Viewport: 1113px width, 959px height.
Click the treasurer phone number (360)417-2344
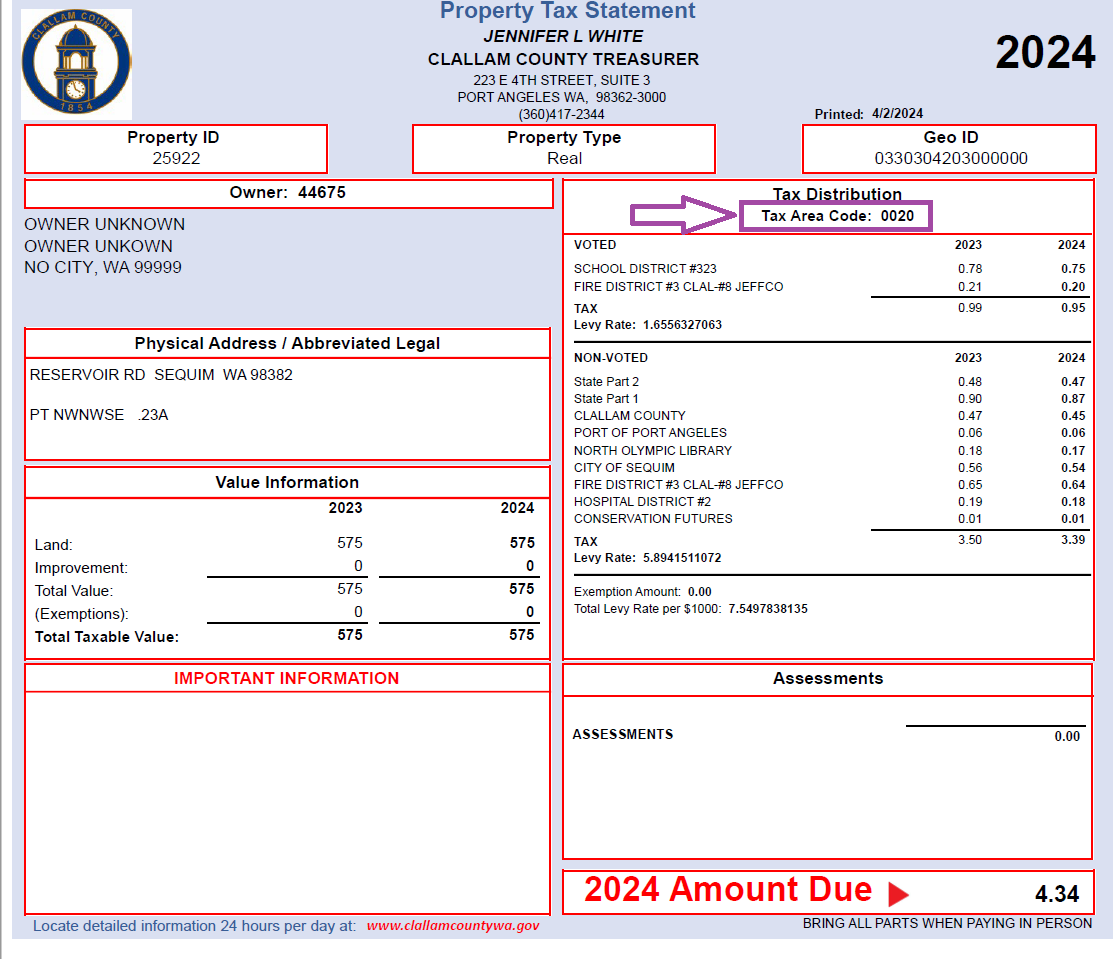coord(561,115)
